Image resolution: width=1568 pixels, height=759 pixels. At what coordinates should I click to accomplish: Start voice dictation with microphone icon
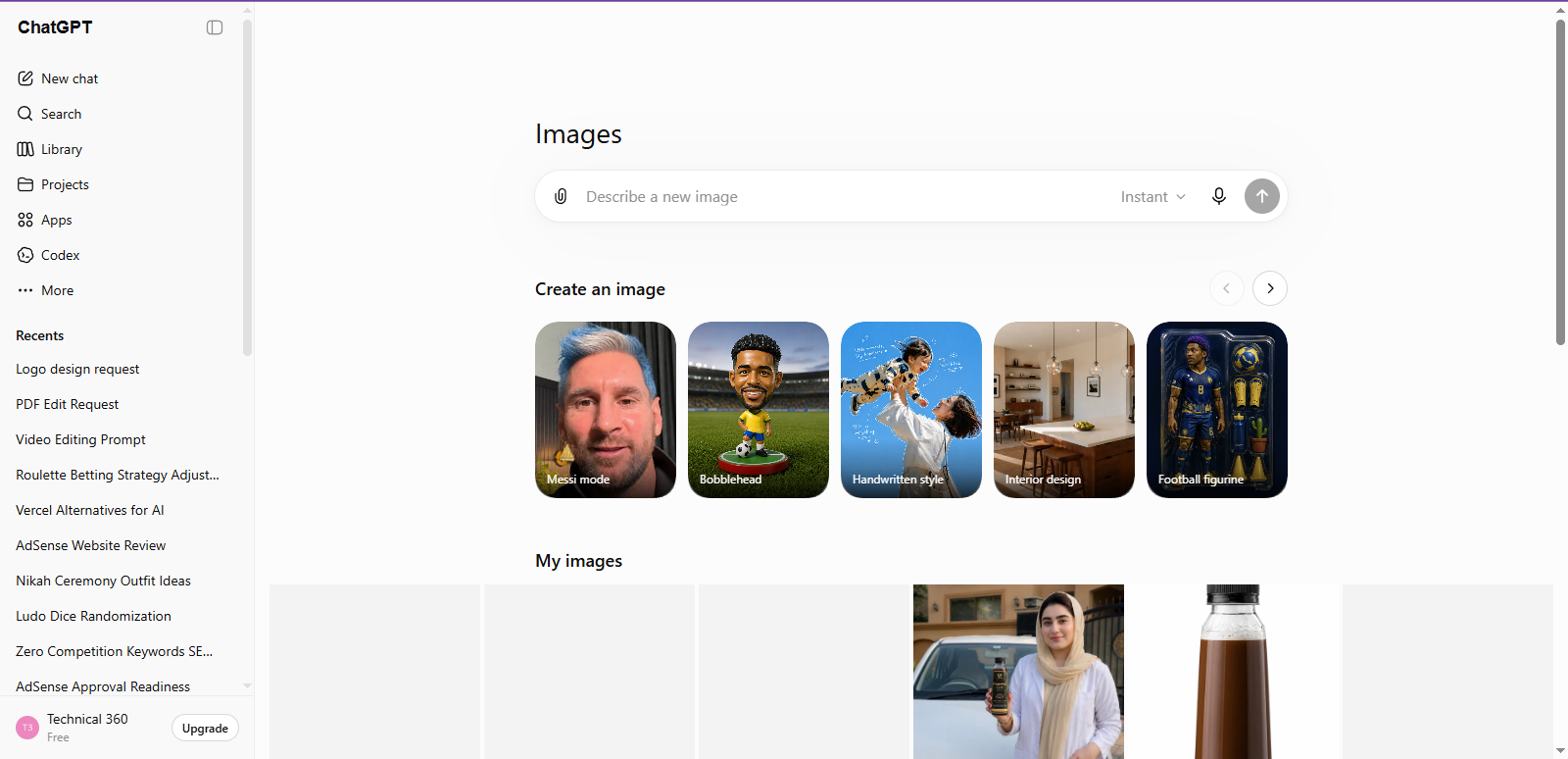coord(1219,196)
